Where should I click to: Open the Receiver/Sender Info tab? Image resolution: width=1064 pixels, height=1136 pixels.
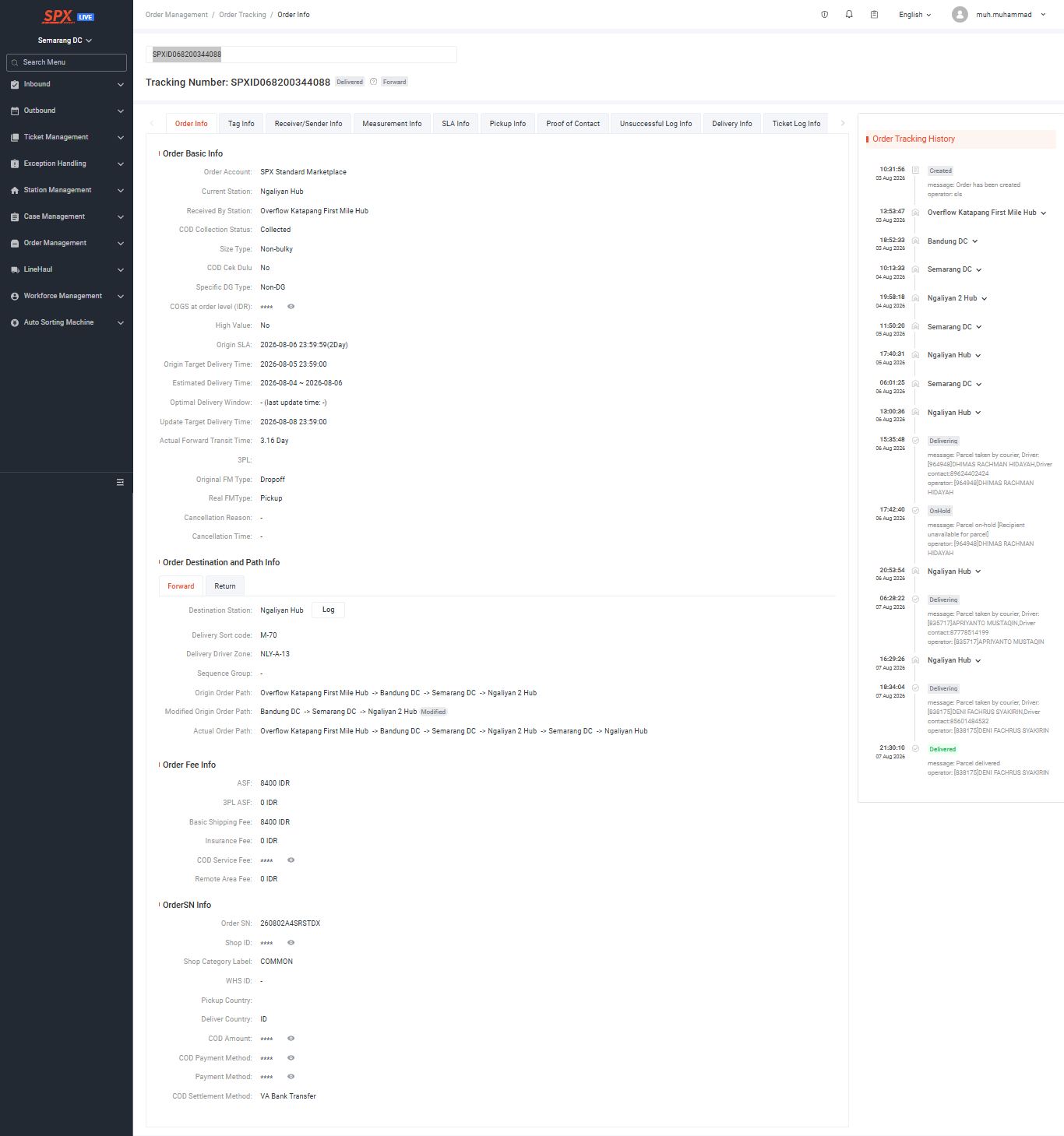click(308, 124)
